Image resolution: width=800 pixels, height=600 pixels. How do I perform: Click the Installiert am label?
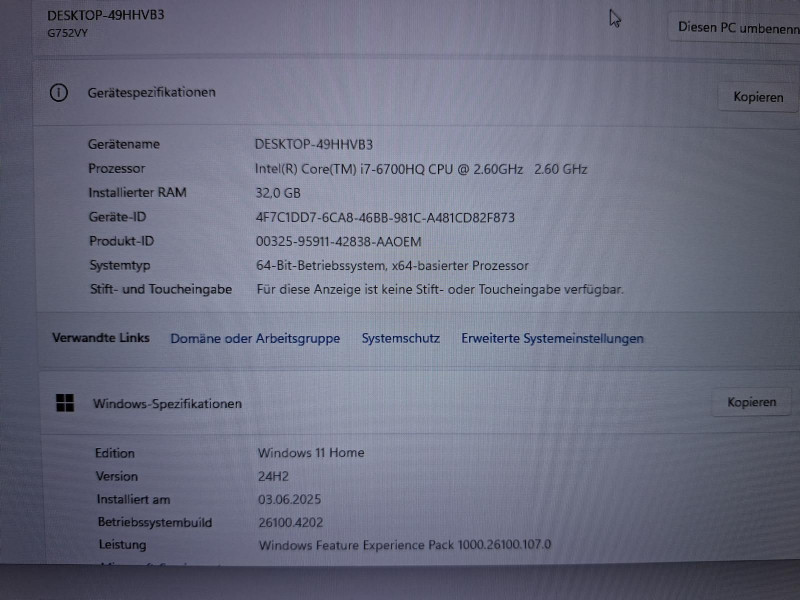(133, 499)
